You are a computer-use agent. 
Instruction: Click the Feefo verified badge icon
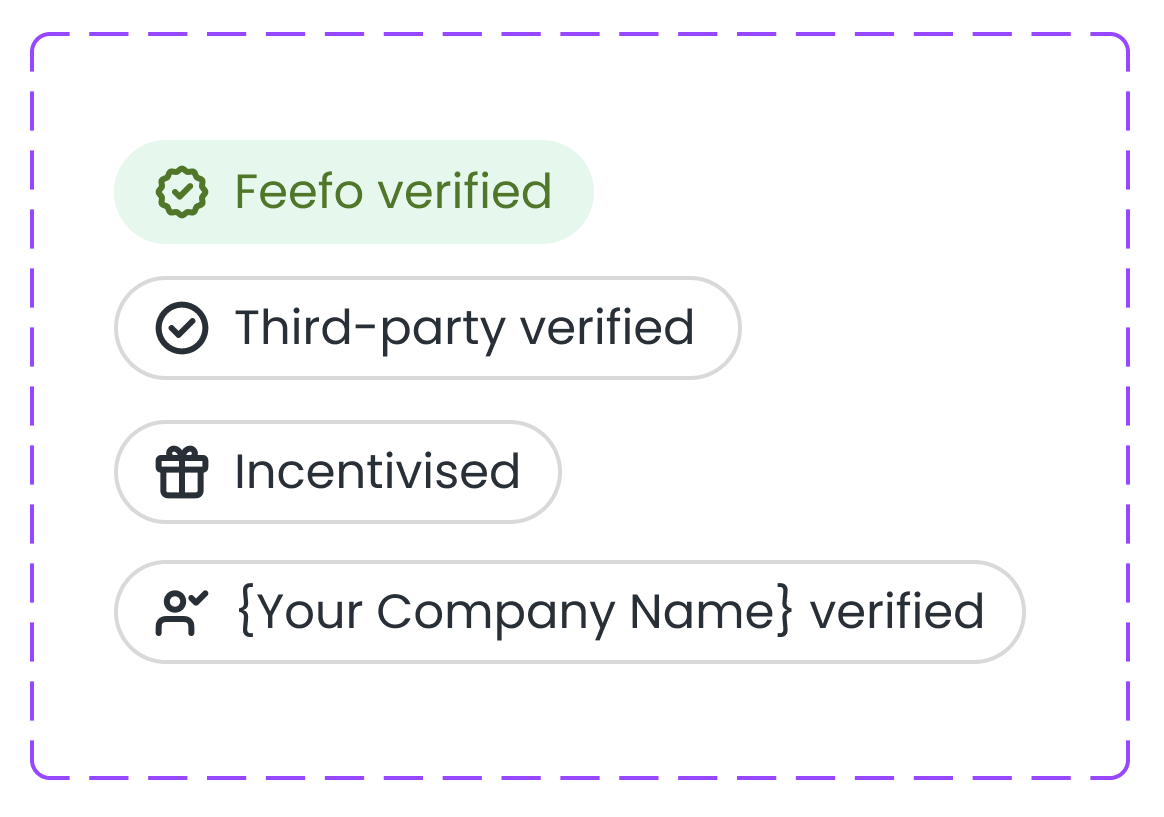click(182, 191)
